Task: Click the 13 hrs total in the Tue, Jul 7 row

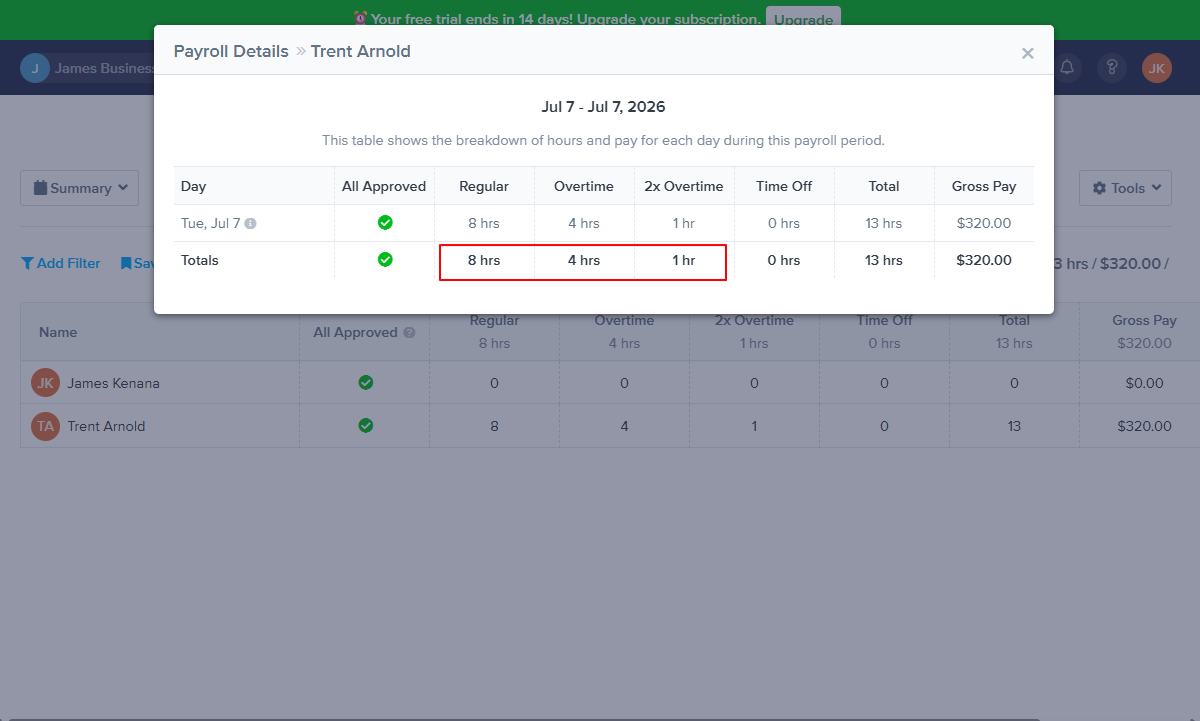Action: [x=884, y=224]
